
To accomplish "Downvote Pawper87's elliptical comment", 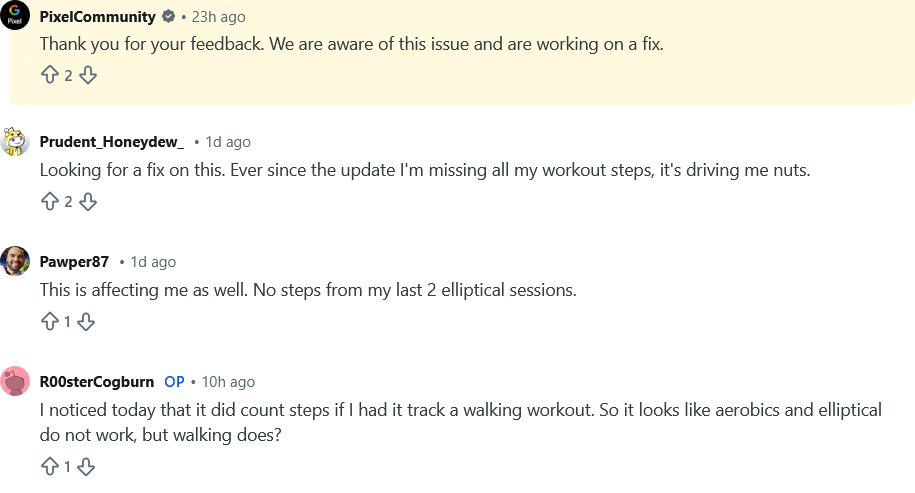I will tap(86, 322).
